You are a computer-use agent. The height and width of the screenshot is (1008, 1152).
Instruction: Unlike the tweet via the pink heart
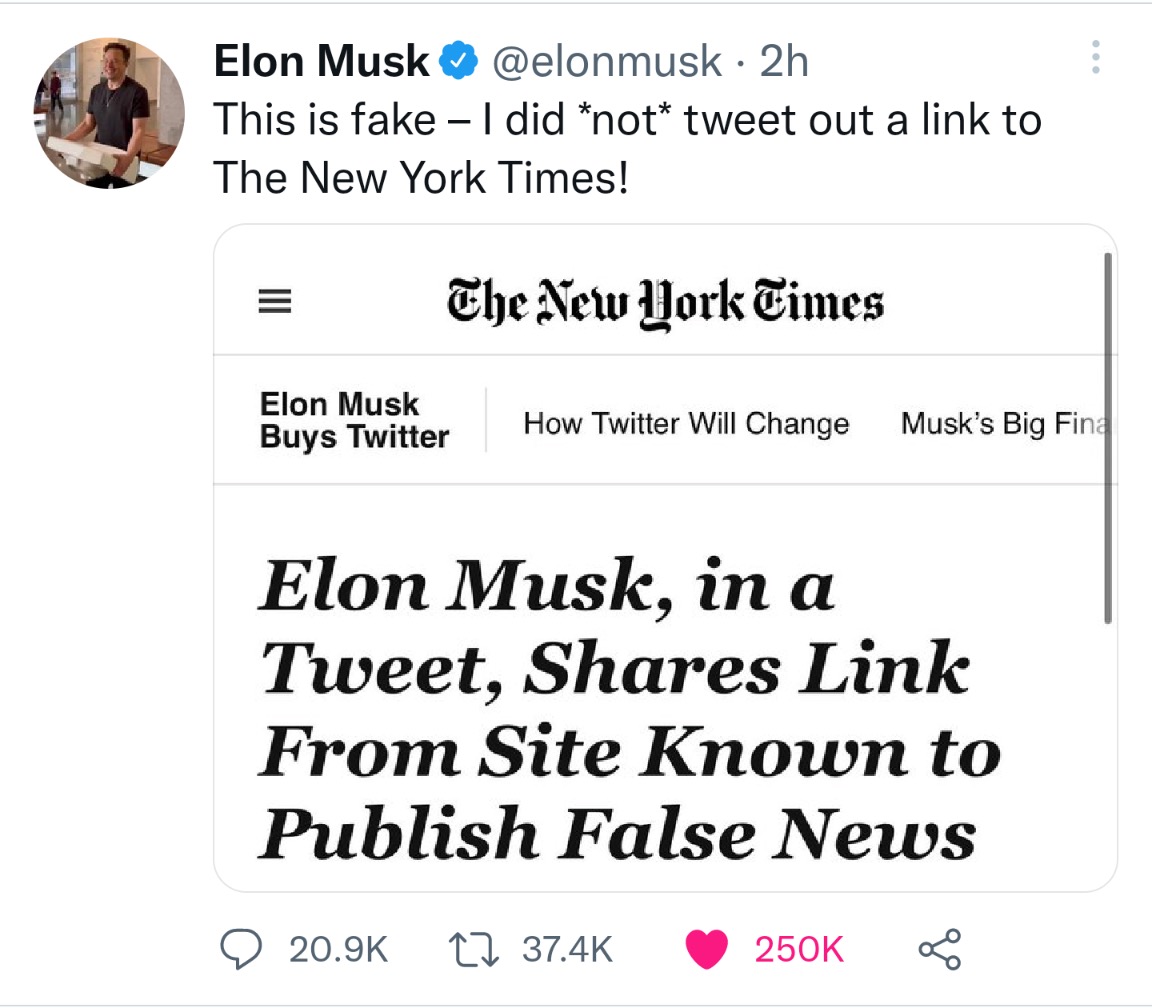[707, 949]
